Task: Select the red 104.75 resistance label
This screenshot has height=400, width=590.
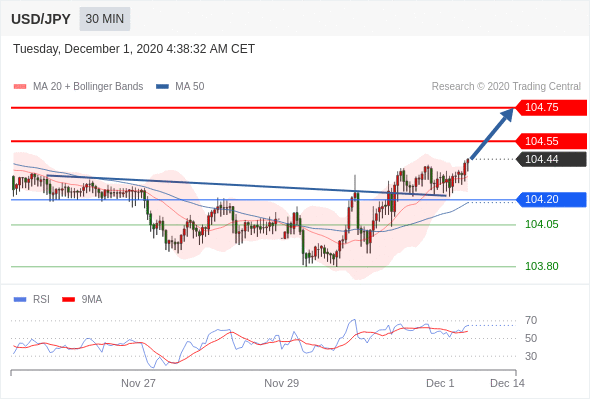Action: [x=551, y=107]
